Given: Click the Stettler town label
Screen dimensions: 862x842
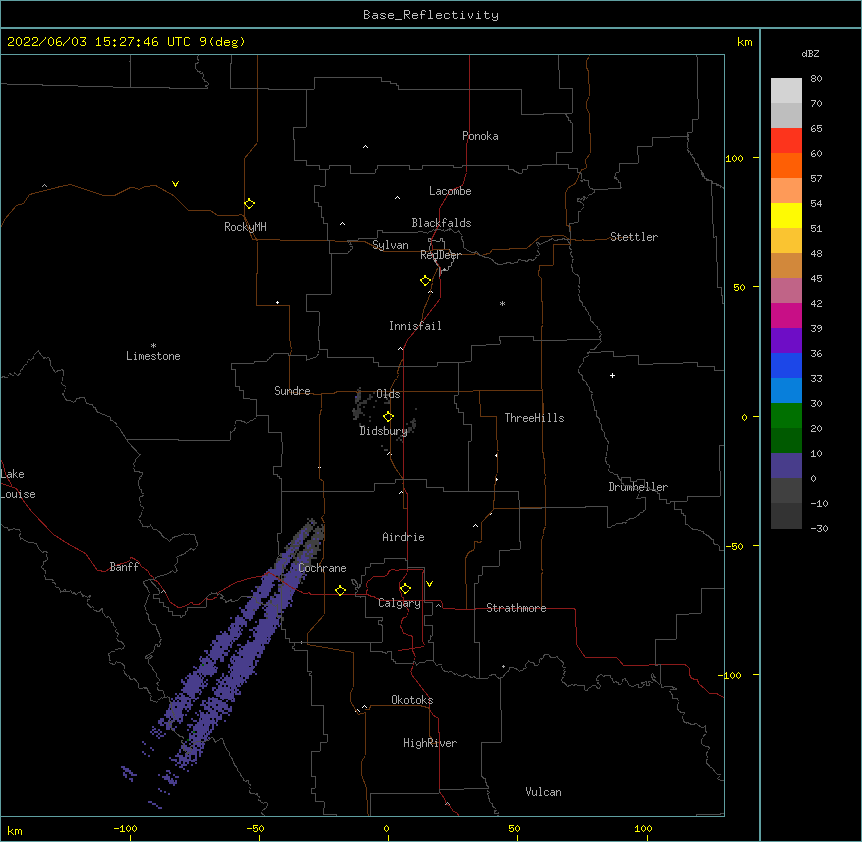Looking at the screenshot, I should (634, 237).
